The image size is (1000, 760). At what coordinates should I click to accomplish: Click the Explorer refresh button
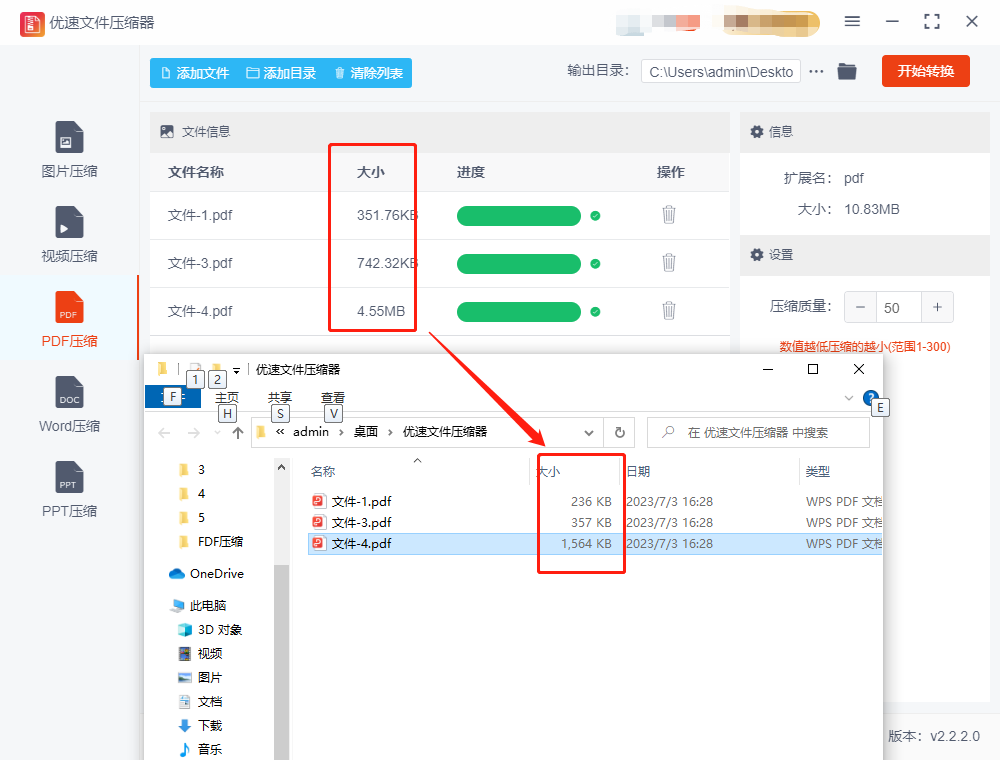coord(619,433)
